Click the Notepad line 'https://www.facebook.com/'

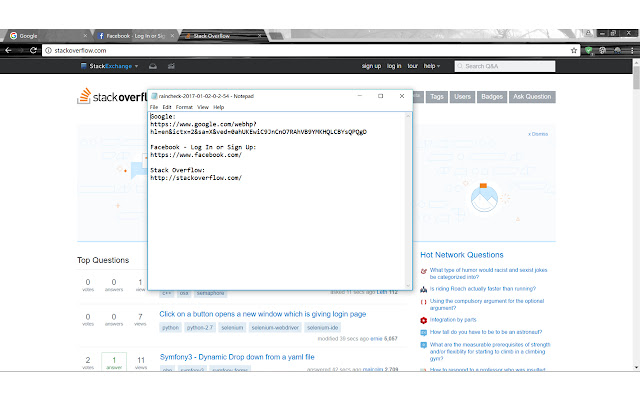click(x=196, y=155)
